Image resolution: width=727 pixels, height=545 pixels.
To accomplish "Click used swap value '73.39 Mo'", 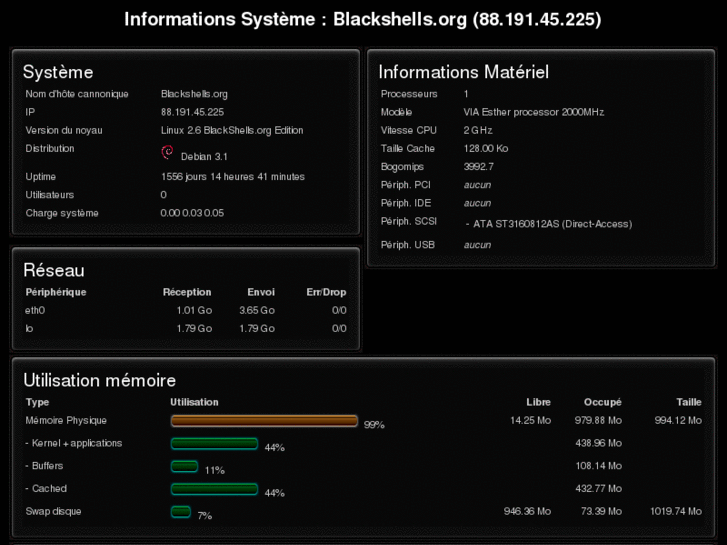I will (x=601, y=512).
